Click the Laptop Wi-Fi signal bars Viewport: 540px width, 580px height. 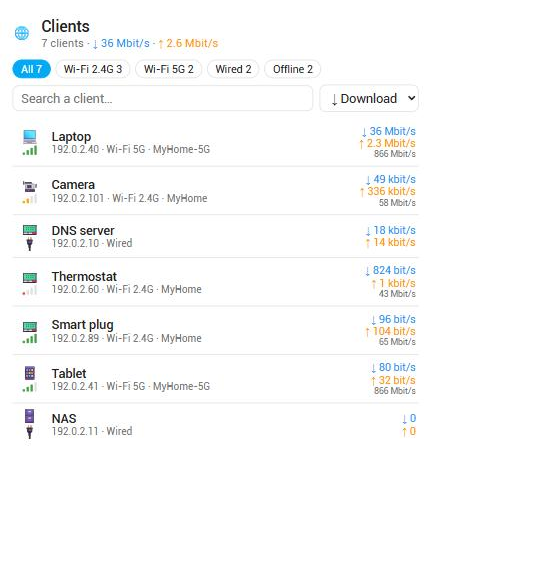point(30,151)
